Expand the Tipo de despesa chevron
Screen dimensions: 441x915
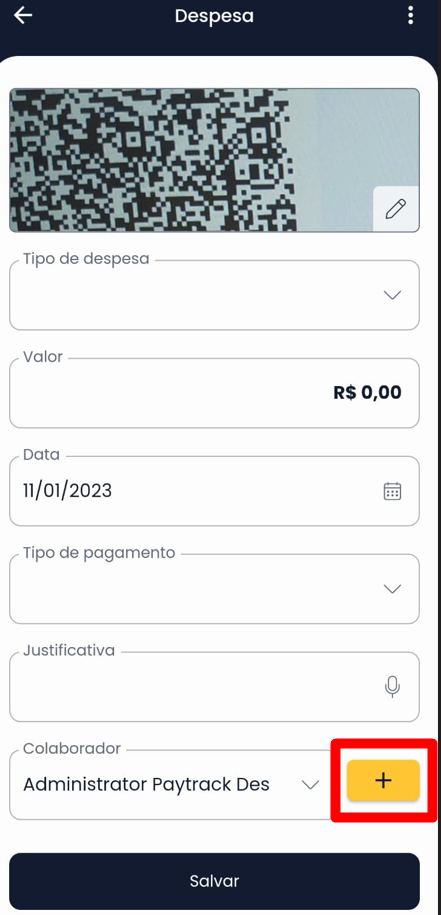[x=392, y=295]
